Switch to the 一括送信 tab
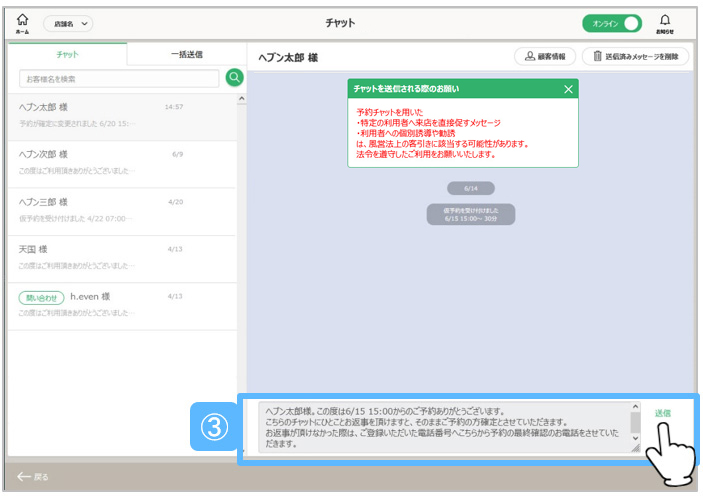703x497 pixels. (186, 55)
